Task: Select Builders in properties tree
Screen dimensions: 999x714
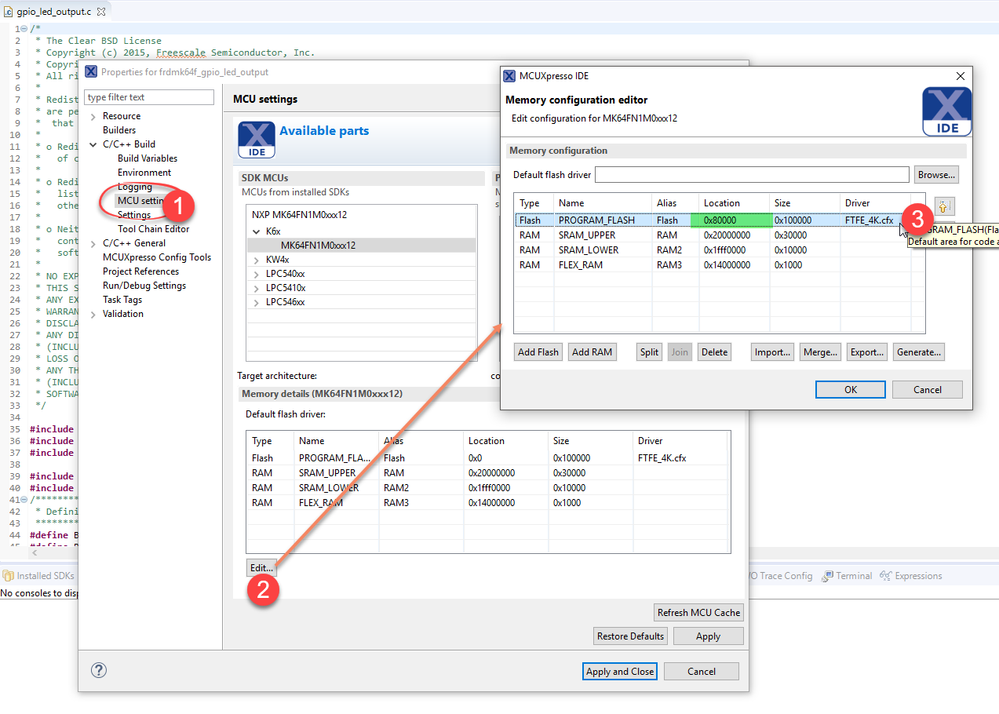Action: click(119, 130)
